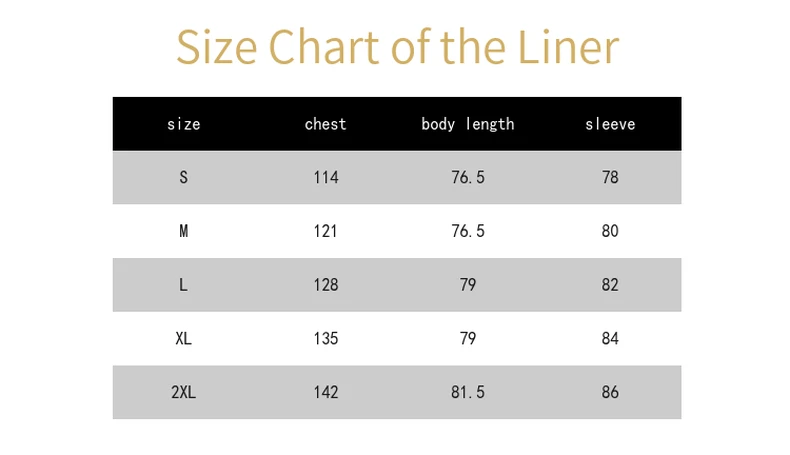Select the 2XL size row label

pyautogui.click(x=183, y=392)
